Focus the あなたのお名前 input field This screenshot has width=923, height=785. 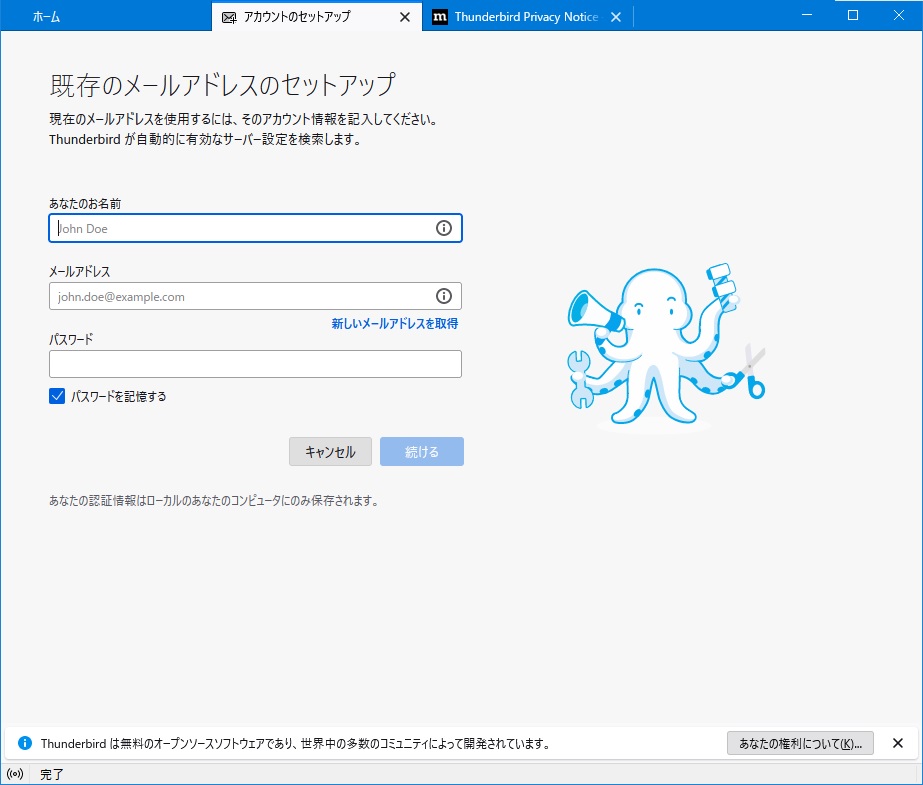tap(240, 229)
